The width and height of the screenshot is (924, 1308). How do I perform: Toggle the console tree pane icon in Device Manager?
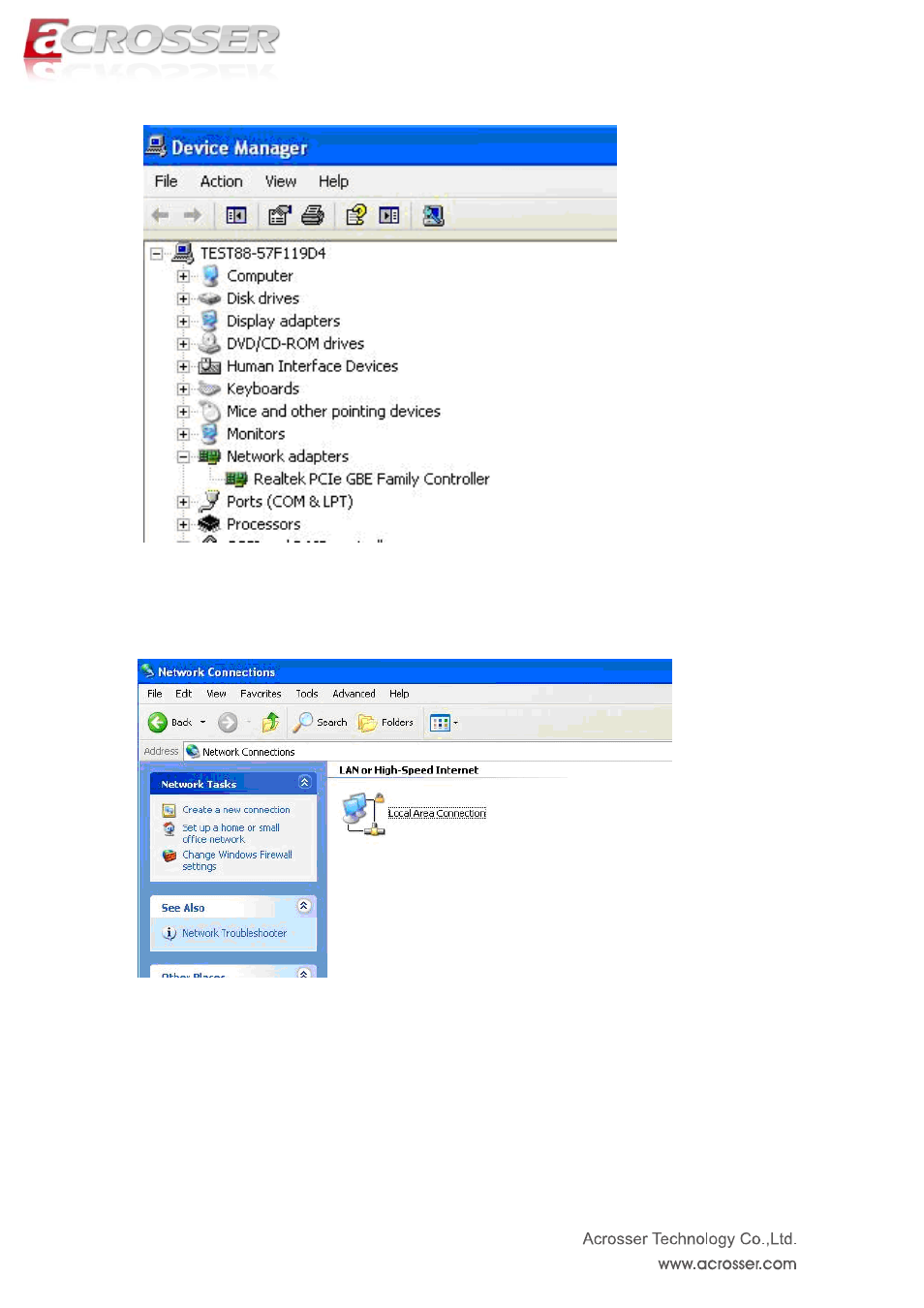click(236, 215)
